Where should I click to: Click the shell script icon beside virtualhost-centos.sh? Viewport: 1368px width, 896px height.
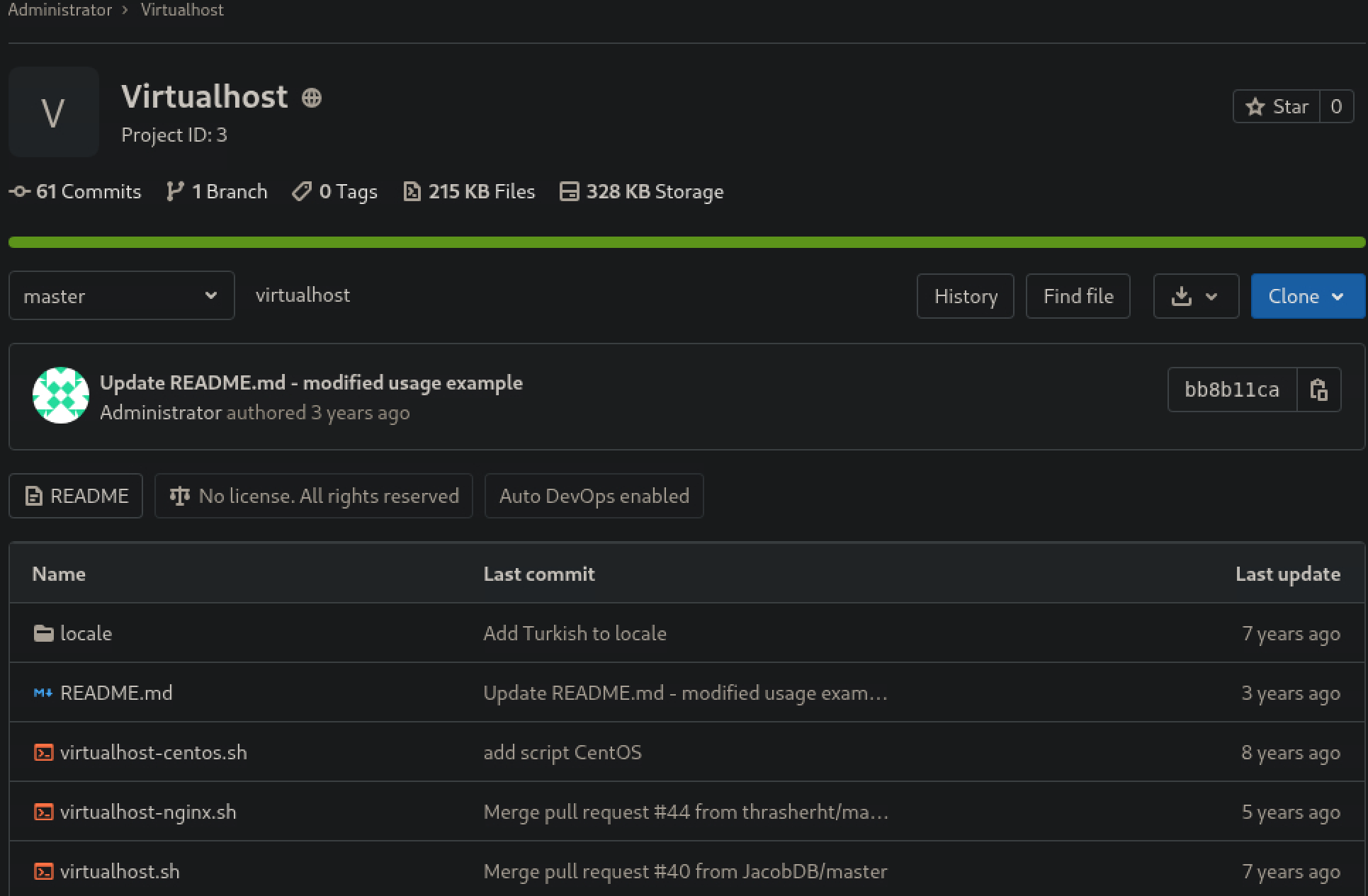tap(44, 752)
